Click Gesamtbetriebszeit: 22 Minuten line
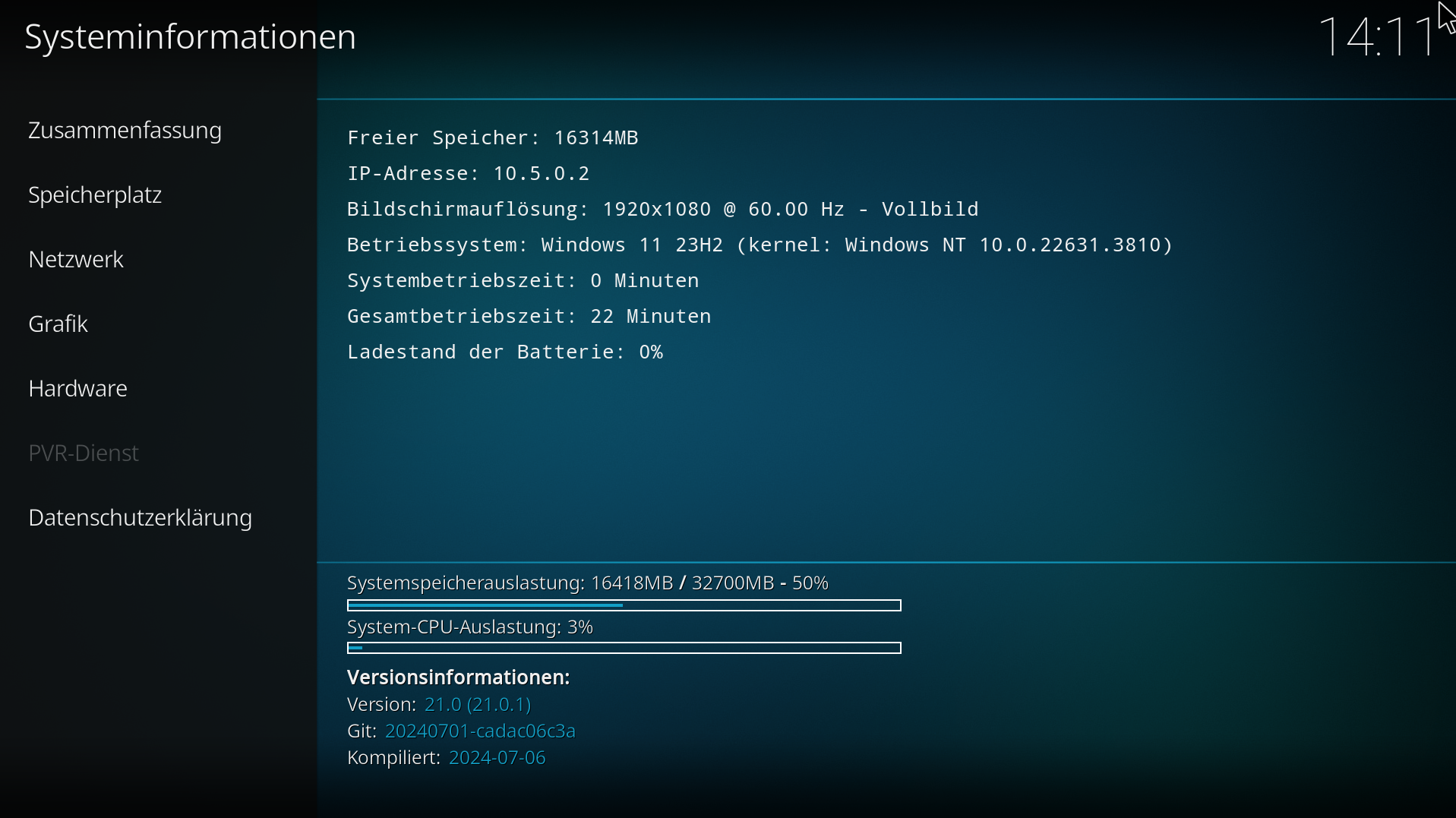Image resolution: width=1456 pixels, height=818 pixels. 529,316
